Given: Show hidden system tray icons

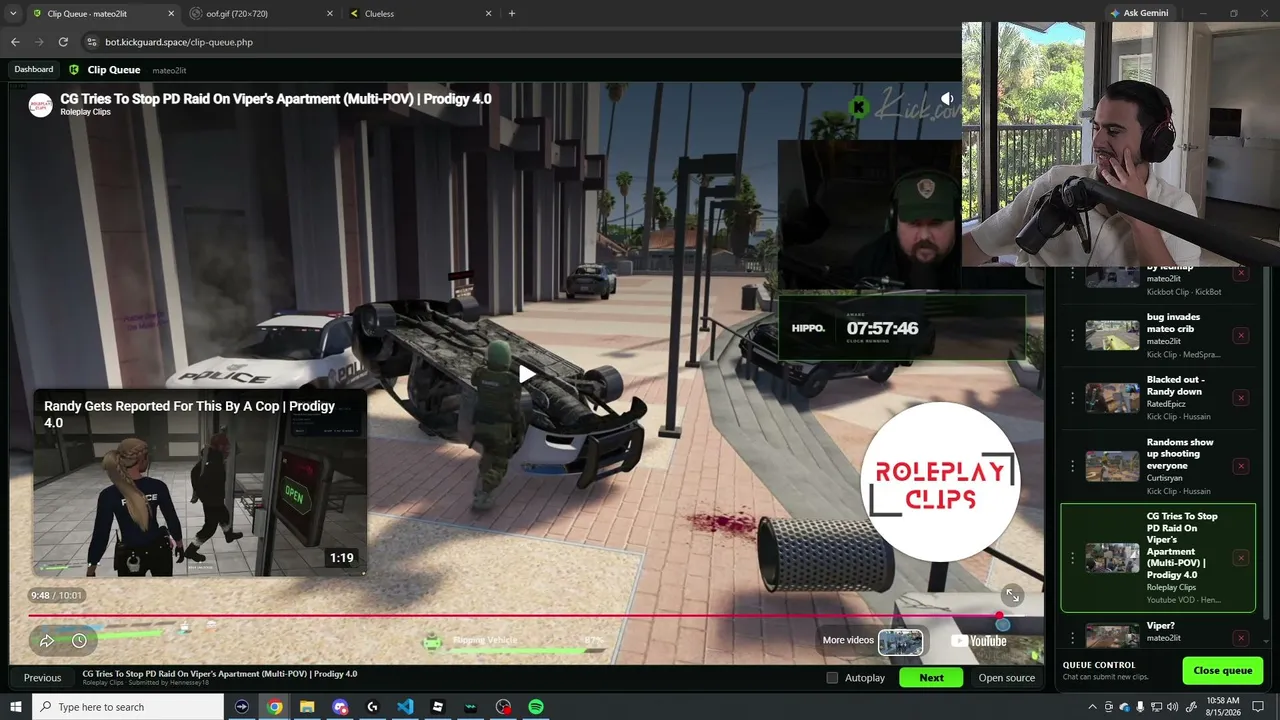Looking at the screenshot, I should pyautogui.click(x=1092, y=707).
